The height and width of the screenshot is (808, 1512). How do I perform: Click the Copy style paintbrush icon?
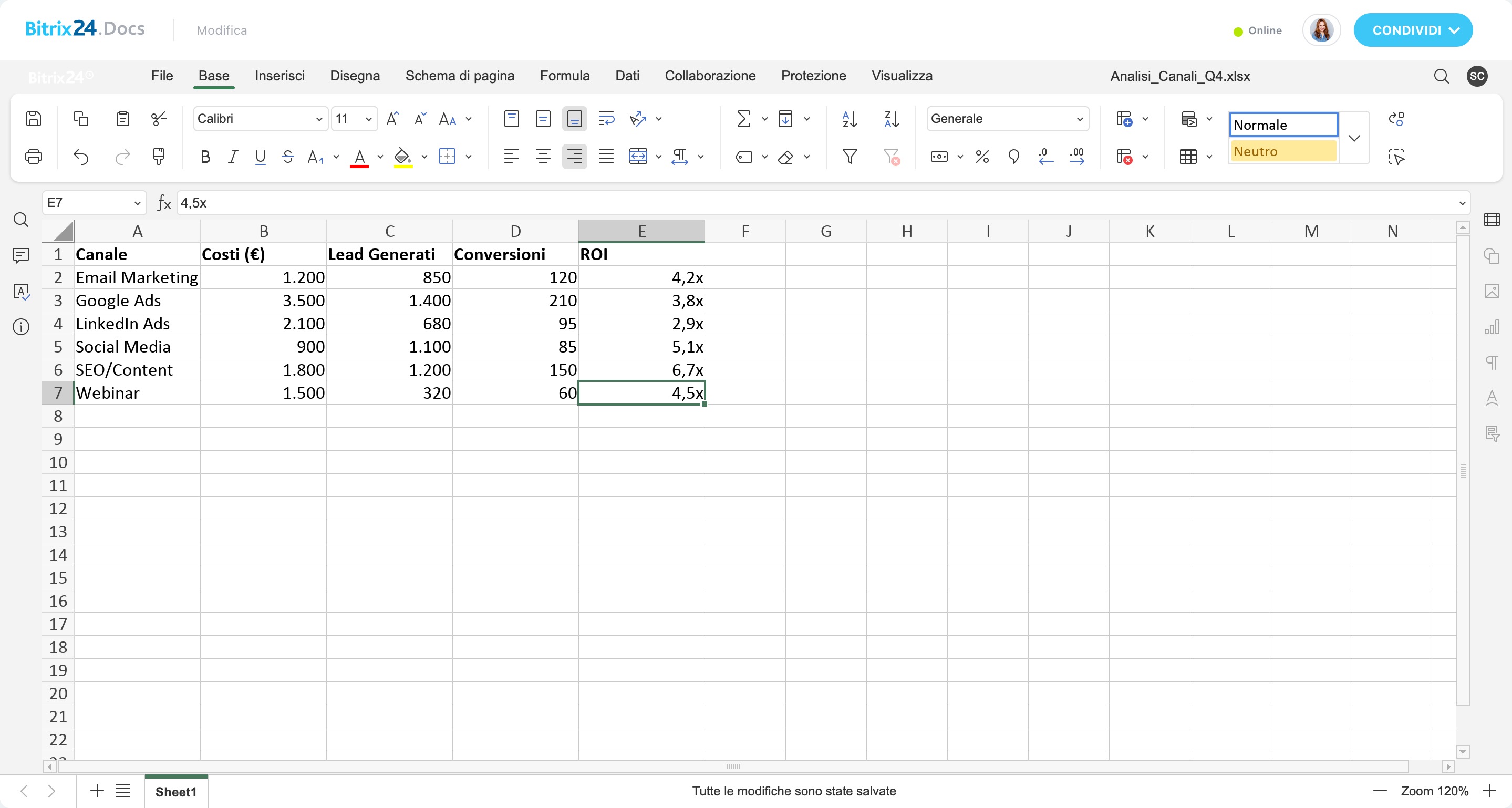[158, 157]
